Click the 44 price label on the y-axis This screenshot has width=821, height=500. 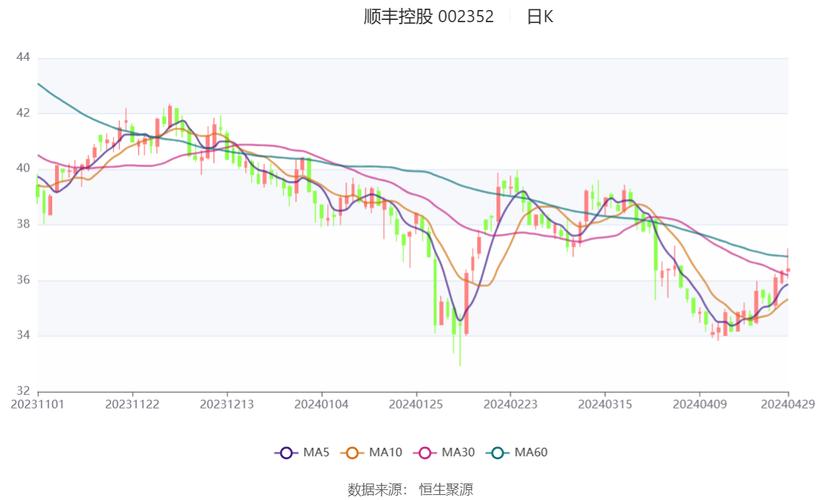coord(23,58)
